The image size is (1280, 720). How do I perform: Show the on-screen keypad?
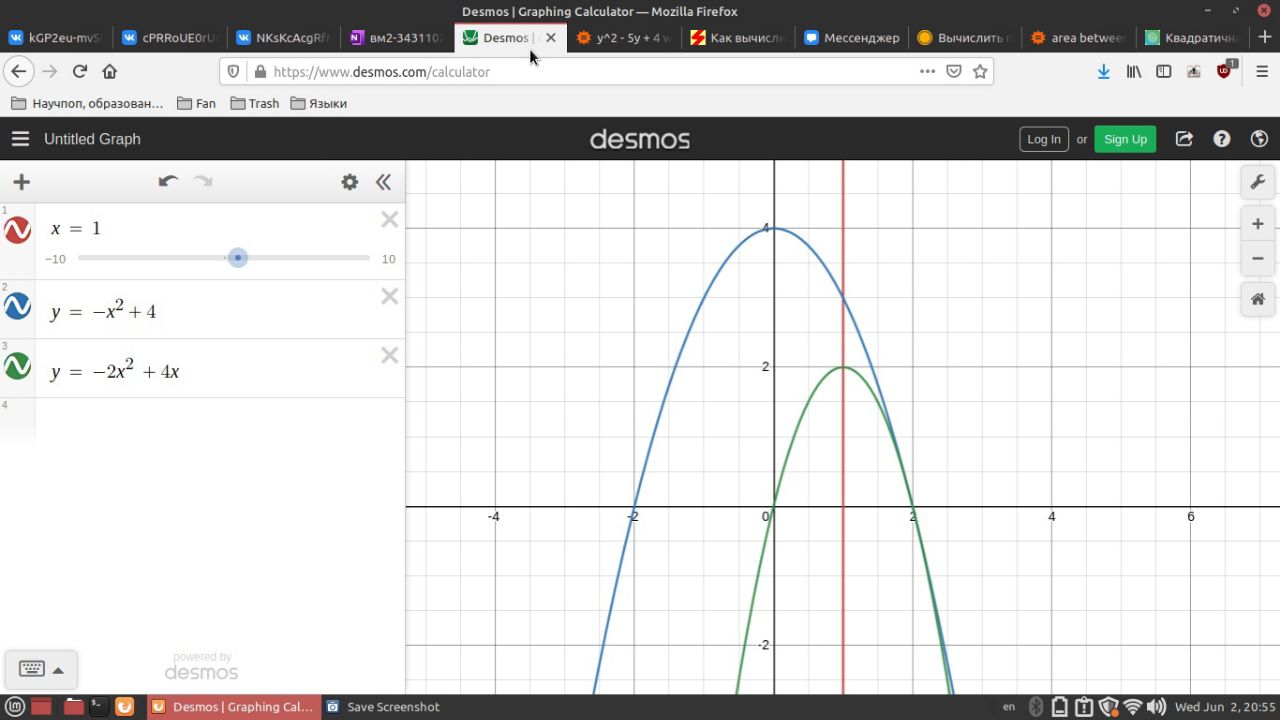[31, 669]
